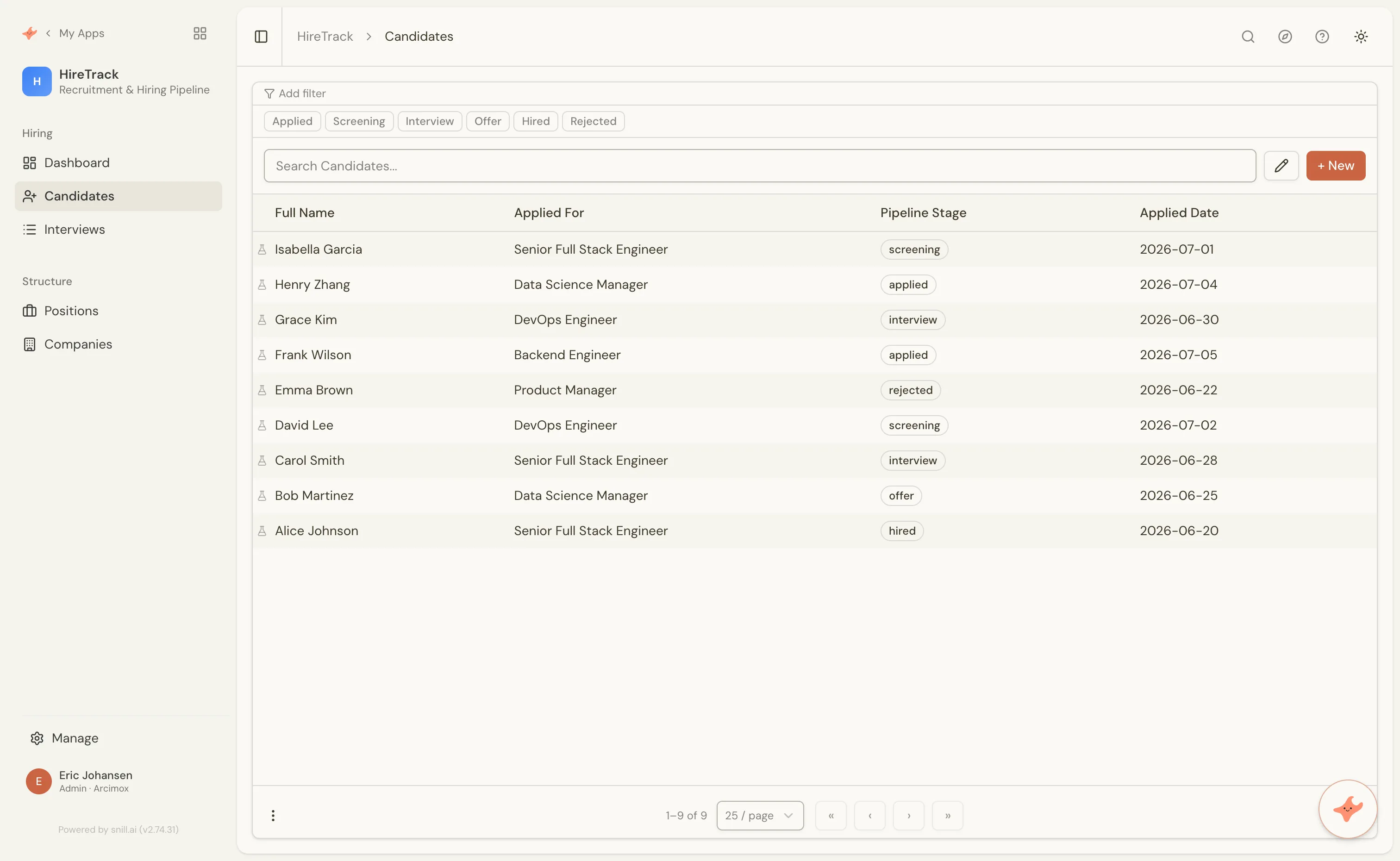Viewport: 1400px width, 861px height.
Task: Go back via My Apps chevron
Action: tap(49, 33)
